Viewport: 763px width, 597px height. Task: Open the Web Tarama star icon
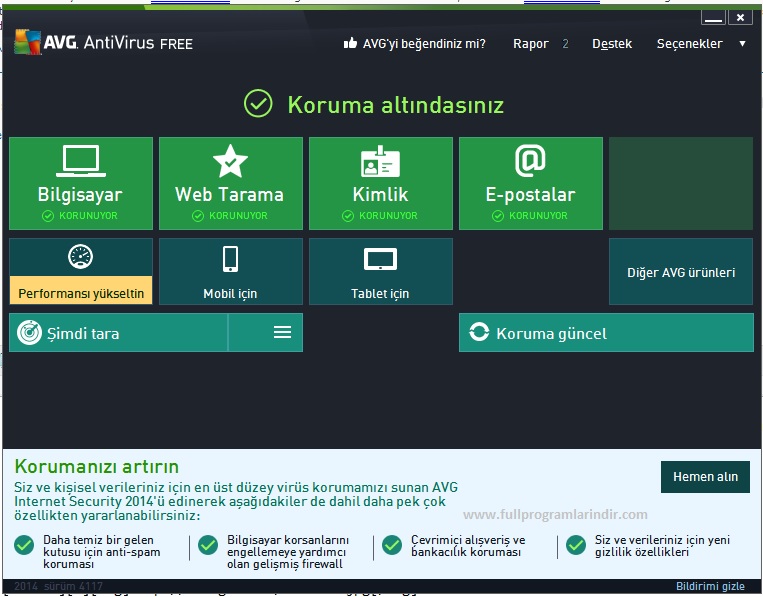(230, 161)
